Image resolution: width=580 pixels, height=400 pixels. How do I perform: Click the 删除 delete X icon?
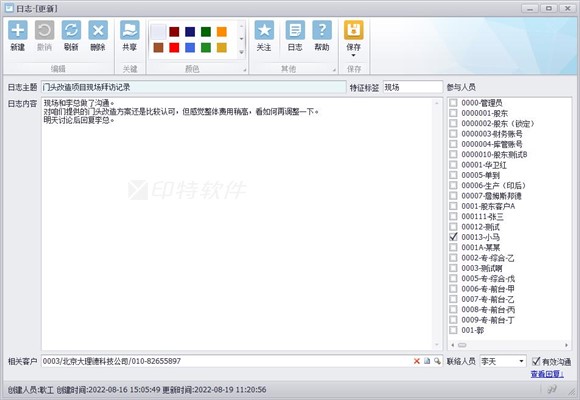pyautogui.click(x=98, y=30)
